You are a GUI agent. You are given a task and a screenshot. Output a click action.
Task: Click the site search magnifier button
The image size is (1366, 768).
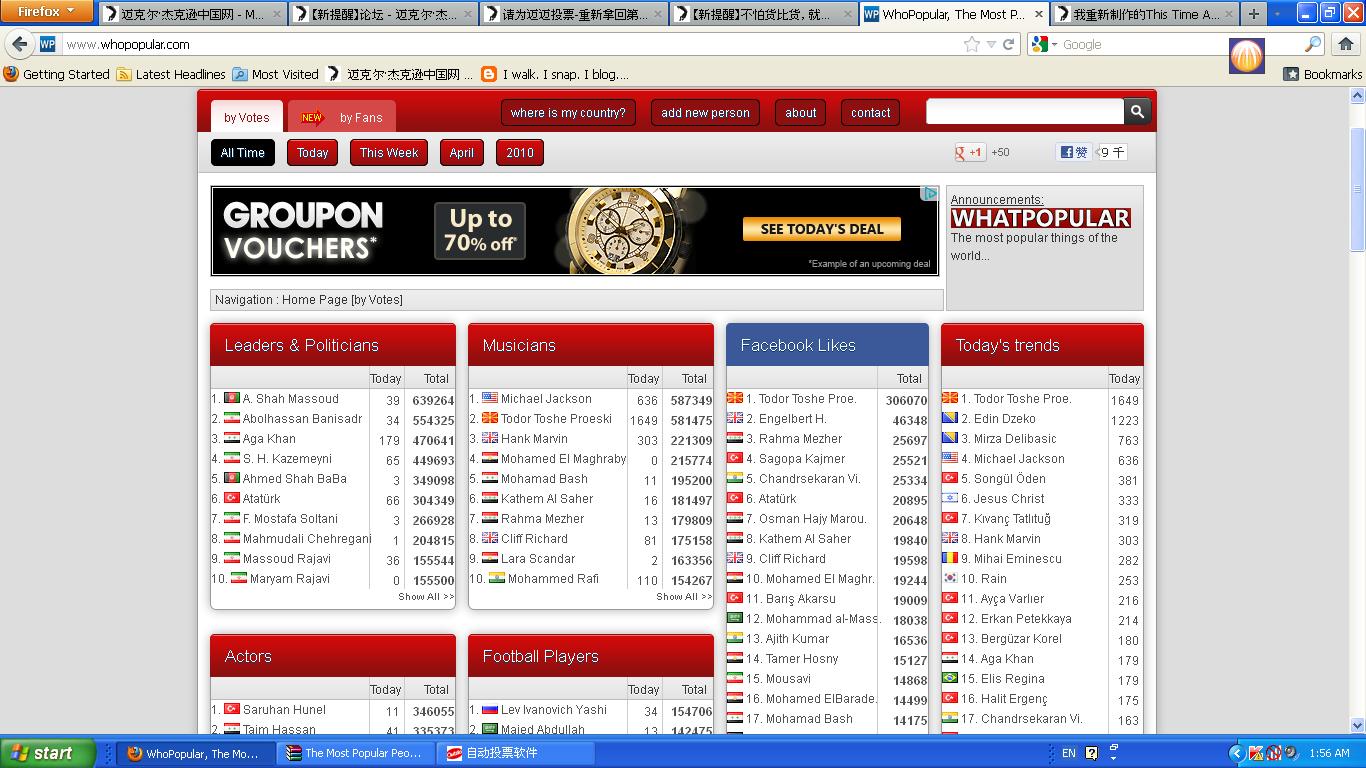point(1137,112)
